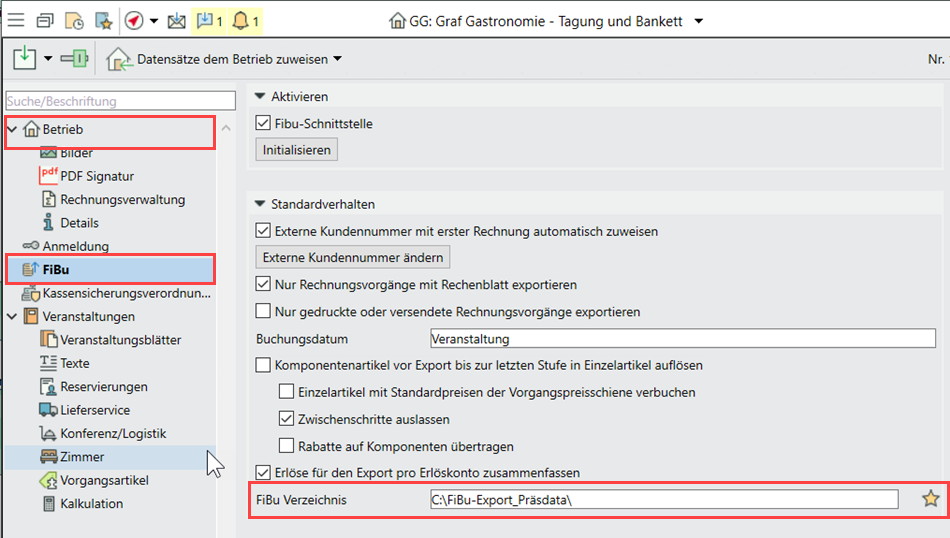
Task: Open the recent documents clock icon
Action: pyautogui.click(x=74, y=20)
